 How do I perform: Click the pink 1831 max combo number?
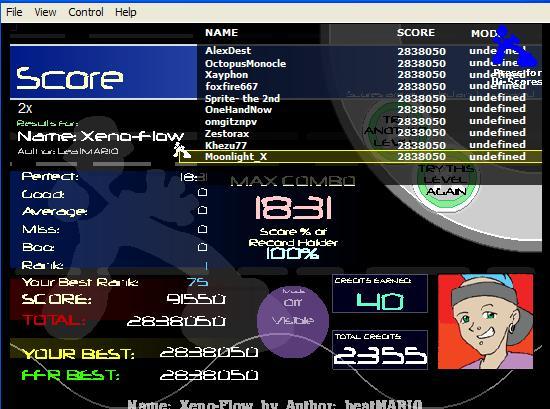pos(293,208)
